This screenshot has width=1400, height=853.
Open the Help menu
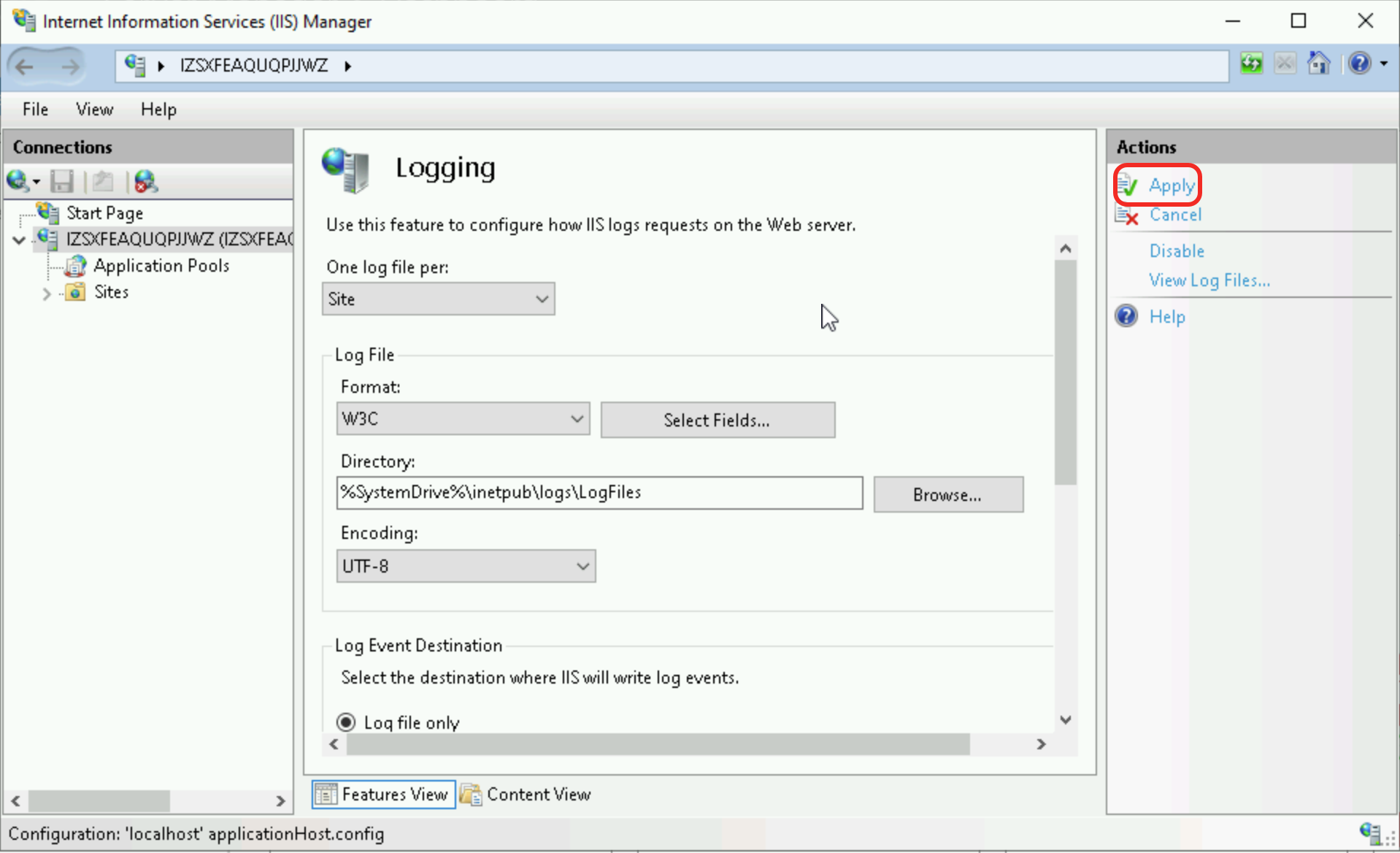point(158,110)
